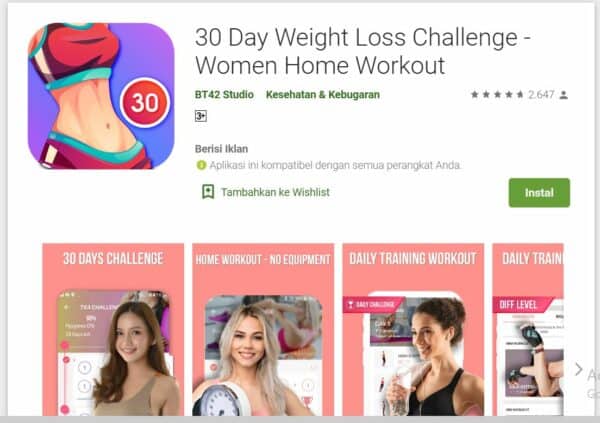Image resolution: width=600 pixels, height=423 pixels.
Task: Open the partially visible Diff Level screenshot
Action: 528,329
